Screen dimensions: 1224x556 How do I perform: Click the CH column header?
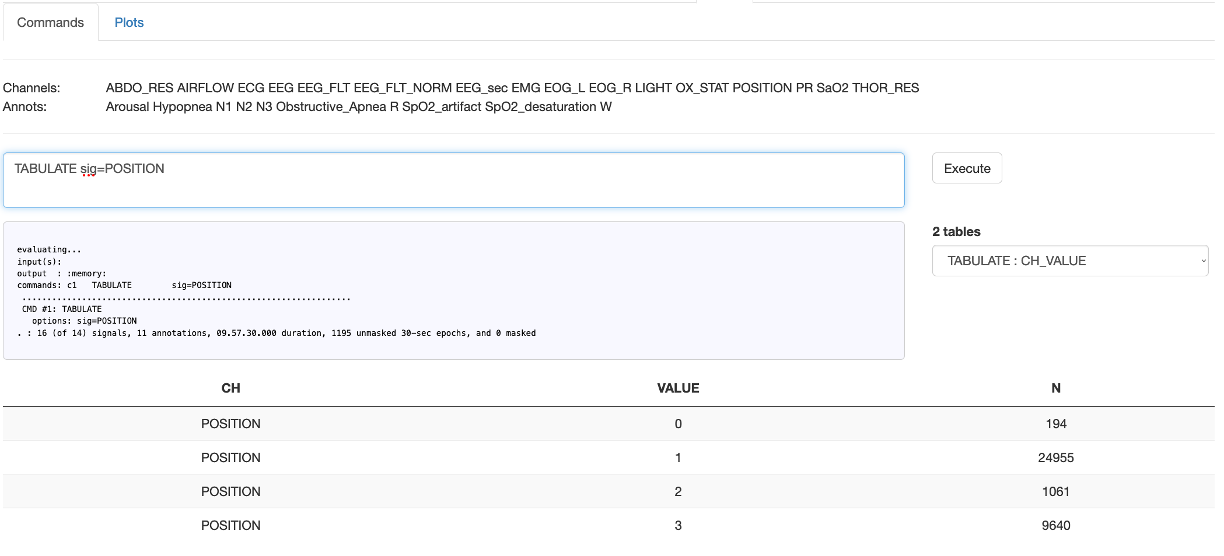[230, 388]
